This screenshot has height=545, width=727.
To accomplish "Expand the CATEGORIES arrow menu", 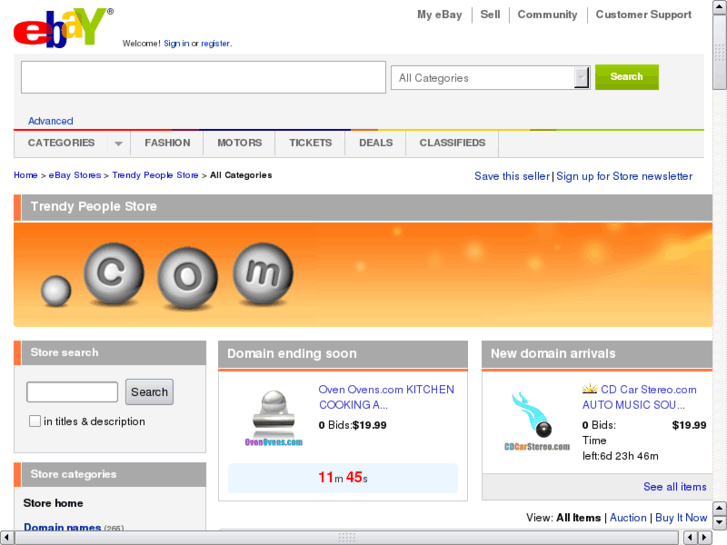I will click(119, 143).
